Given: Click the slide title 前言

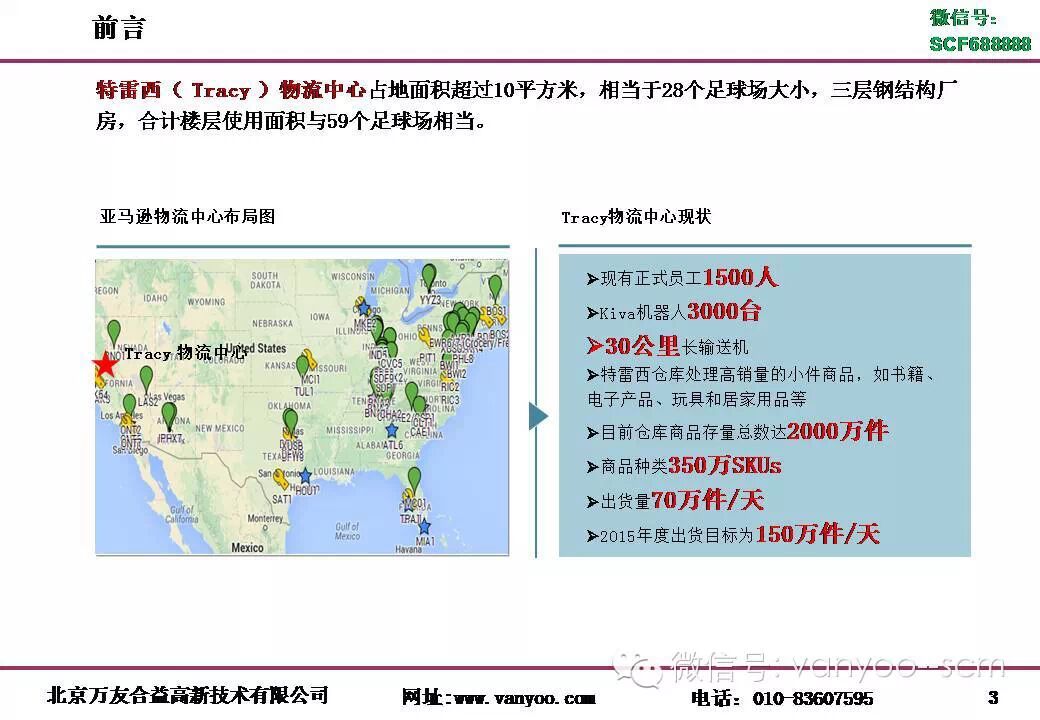Looking at the screenshot, I should (x=119, y=29).
